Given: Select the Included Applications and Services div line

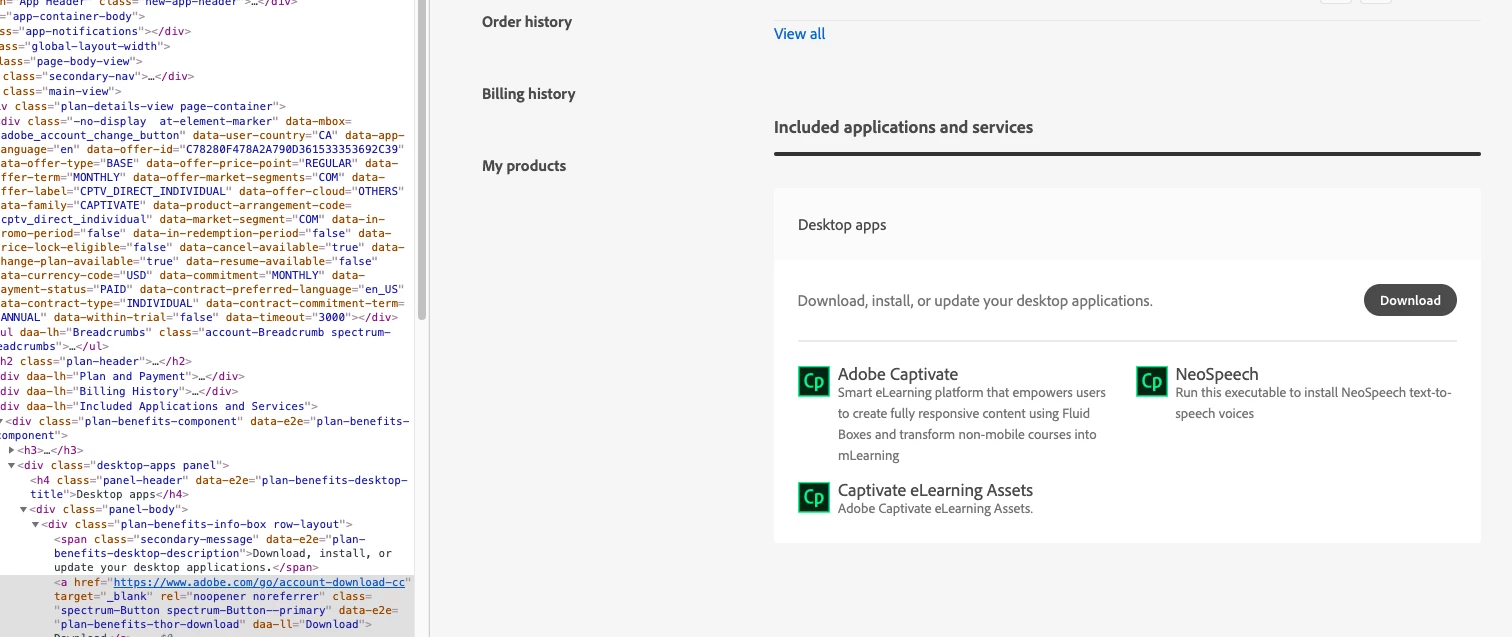Looking at the screenshot, I should pyautogui.click(x=159, y=406).
